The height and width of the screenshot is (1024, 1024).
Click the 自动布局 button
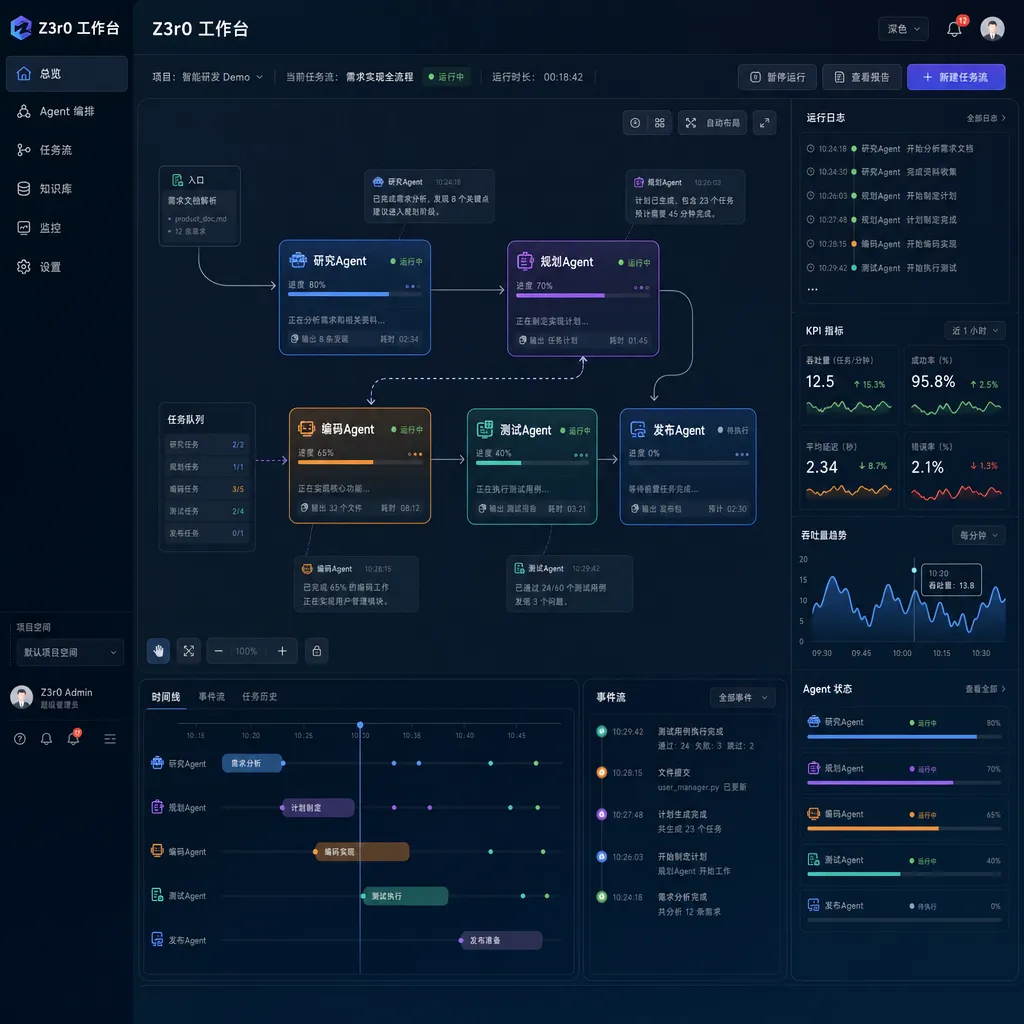click(x=712, y=123)
